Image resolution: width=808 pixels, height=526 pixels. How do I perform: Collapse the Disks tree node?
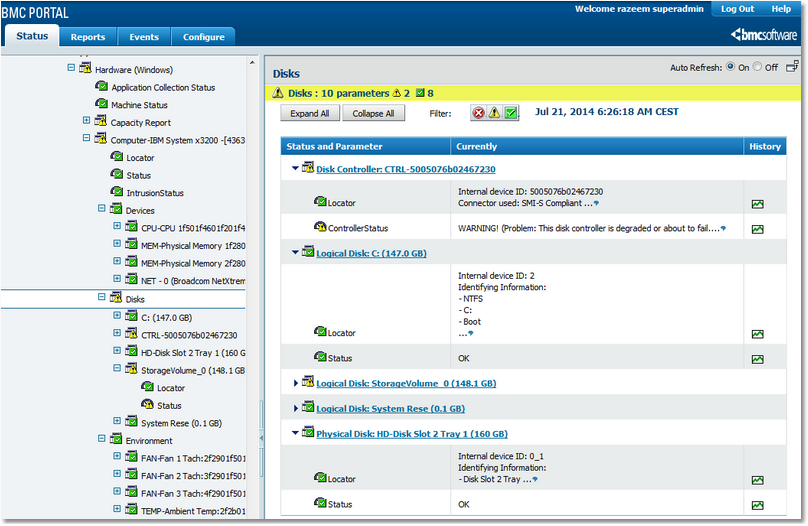[102, 298]
